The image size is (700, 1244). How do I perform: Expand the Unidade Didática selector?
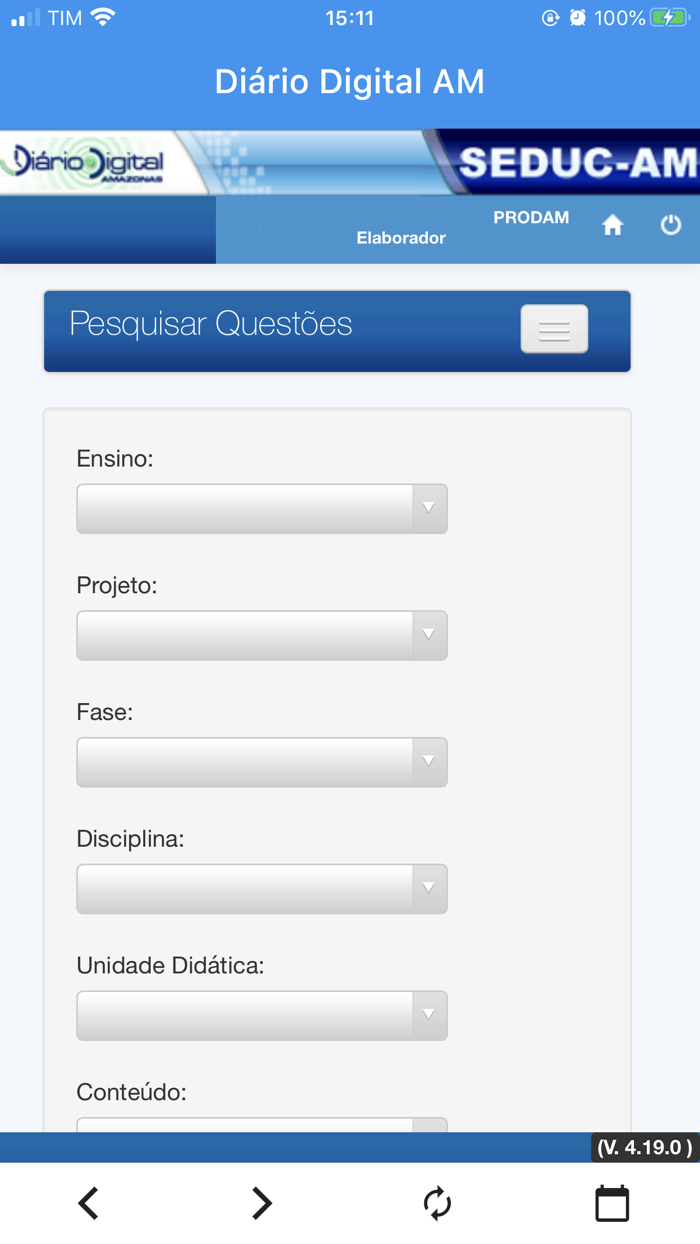click(x=262, y=1015)
